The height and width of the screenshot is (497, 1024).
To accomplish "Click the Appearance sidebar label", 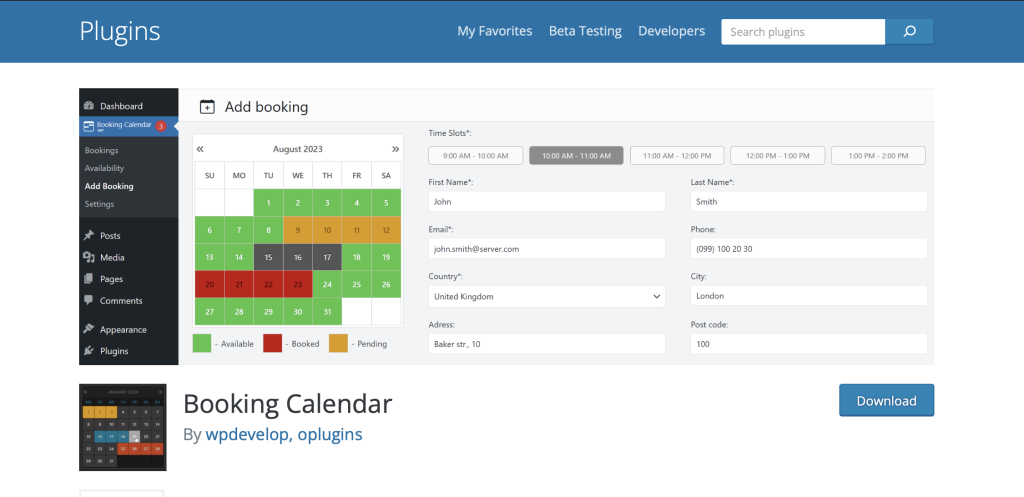I will pos(123,330).
